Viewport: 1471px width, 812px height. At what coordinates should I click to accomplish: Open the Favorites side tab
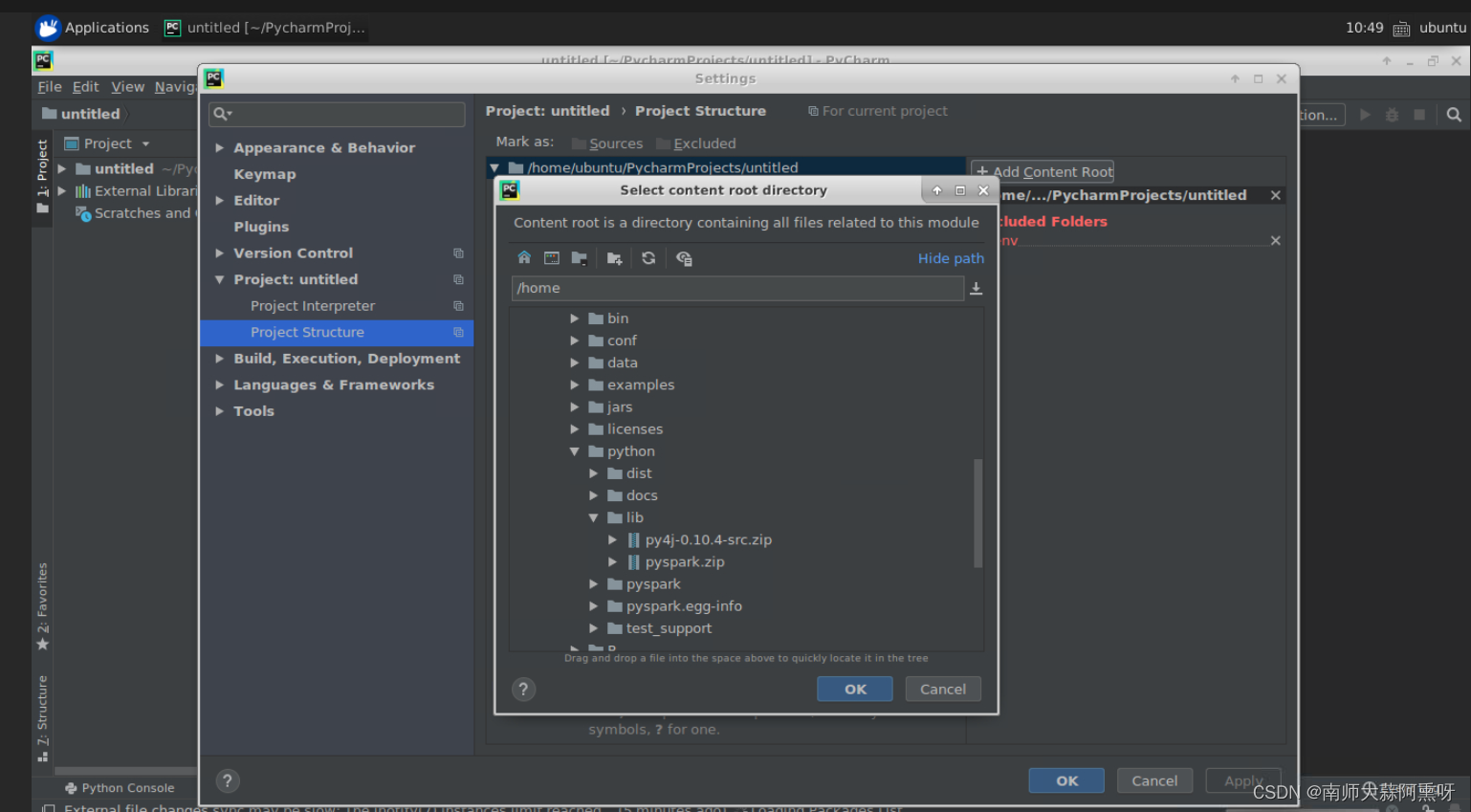(x=42, y=606)
